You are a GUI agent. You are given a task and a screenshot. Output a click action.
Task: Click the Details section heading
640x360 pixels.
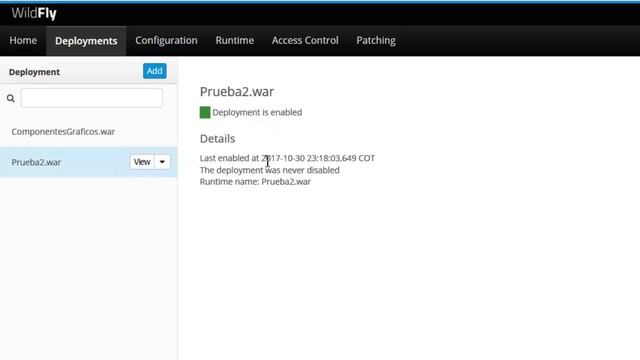217,139
